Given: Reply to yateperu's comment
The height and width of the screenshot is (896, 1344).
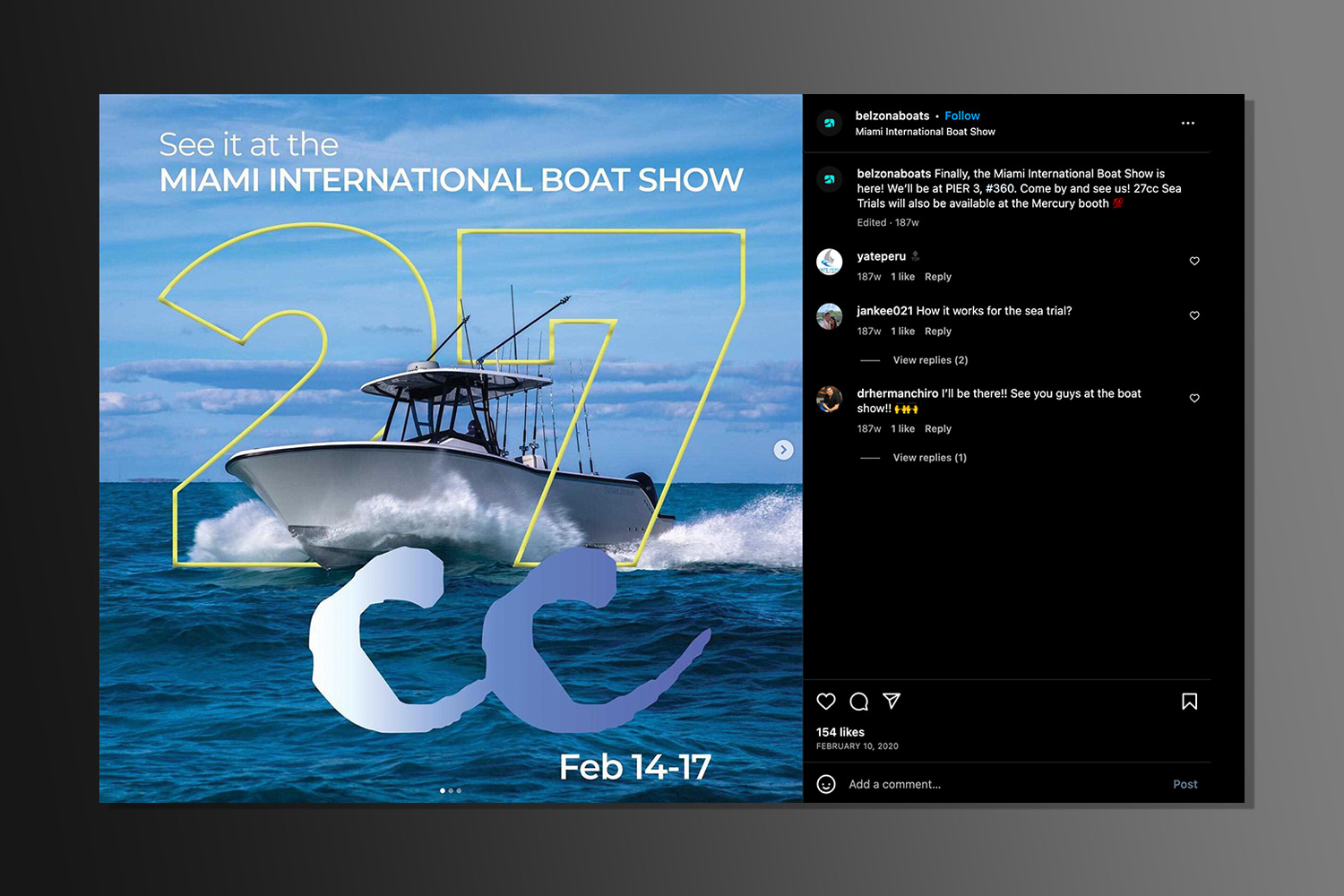Looking at the screenshot, I should (938, 277).
